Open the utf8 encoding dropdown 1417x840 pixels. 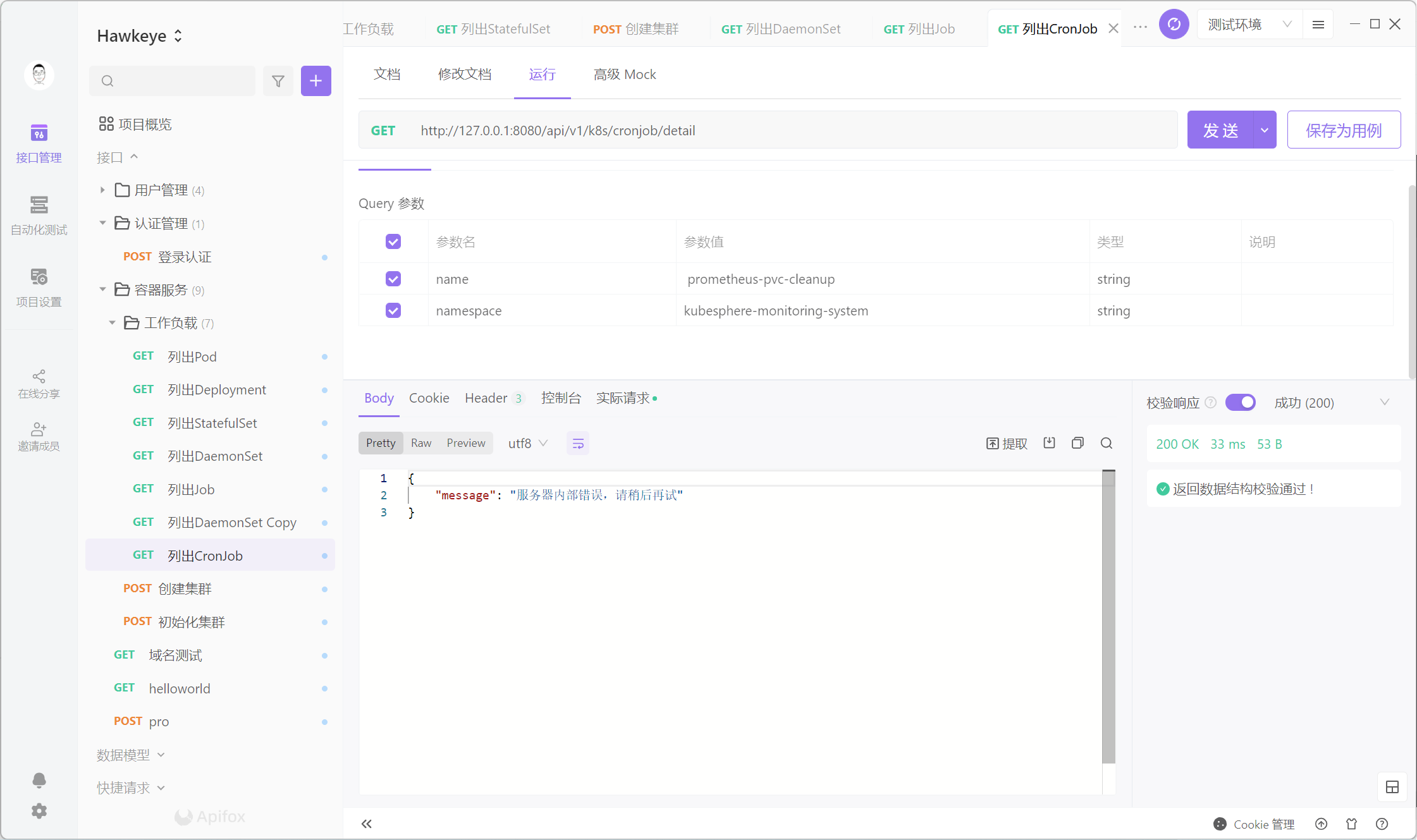[x=528, y=444]
